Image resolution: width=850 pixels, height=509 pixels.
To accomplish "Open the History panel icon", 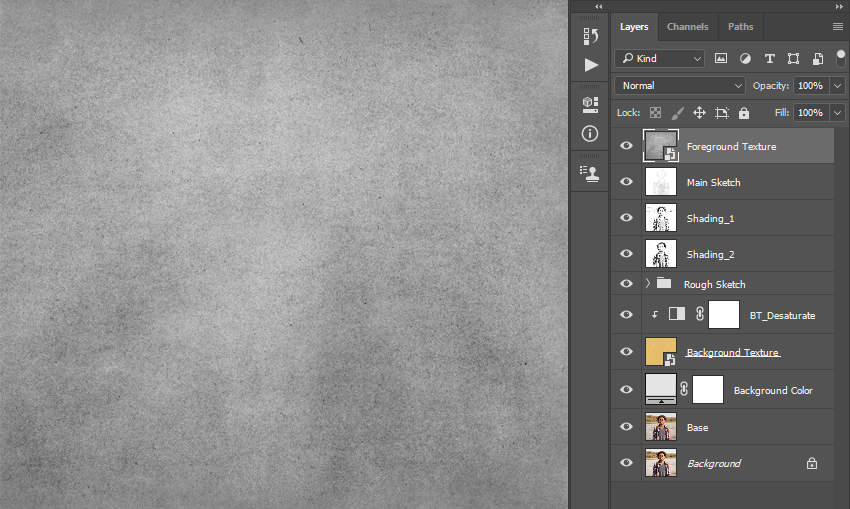I will [x=590, y=36].
